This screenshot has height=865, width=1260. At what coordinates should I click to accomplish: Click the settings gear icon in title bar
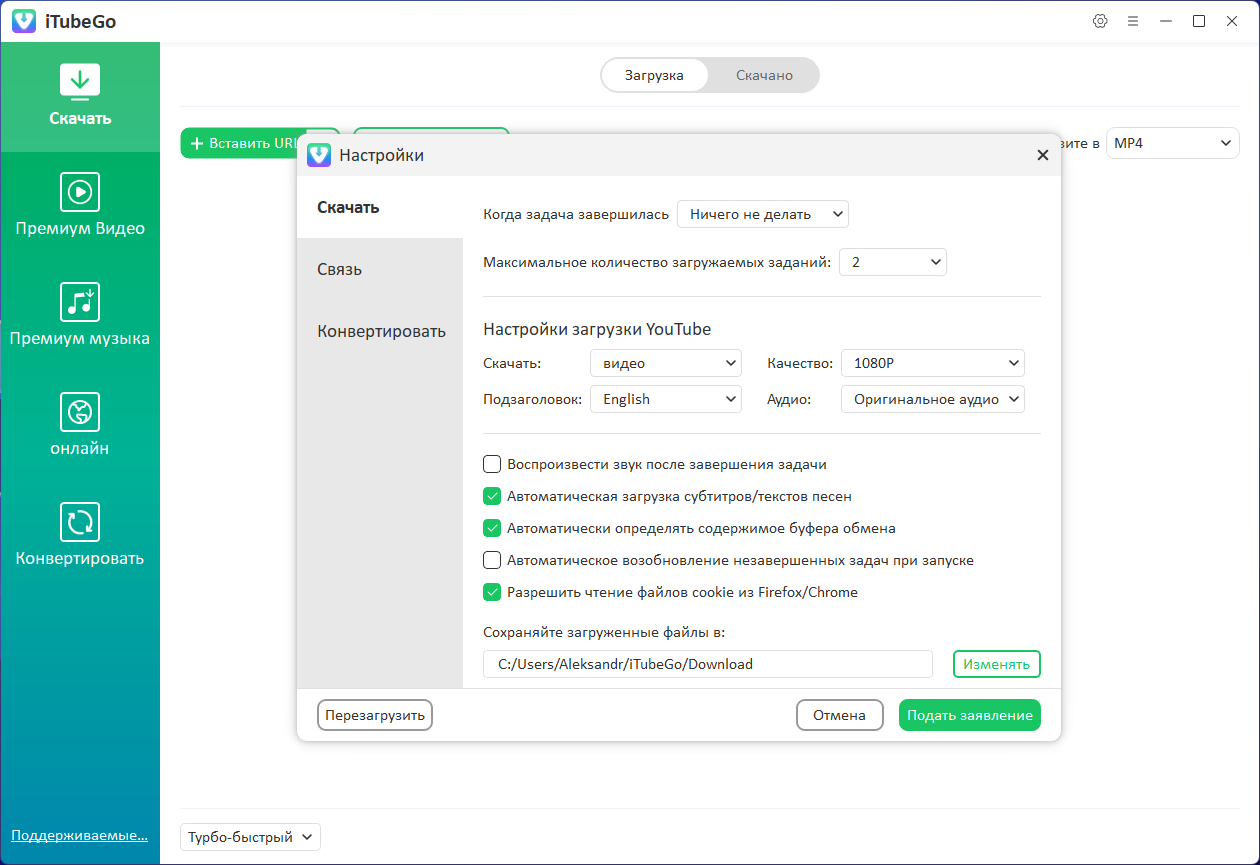tap(1100, 21)
